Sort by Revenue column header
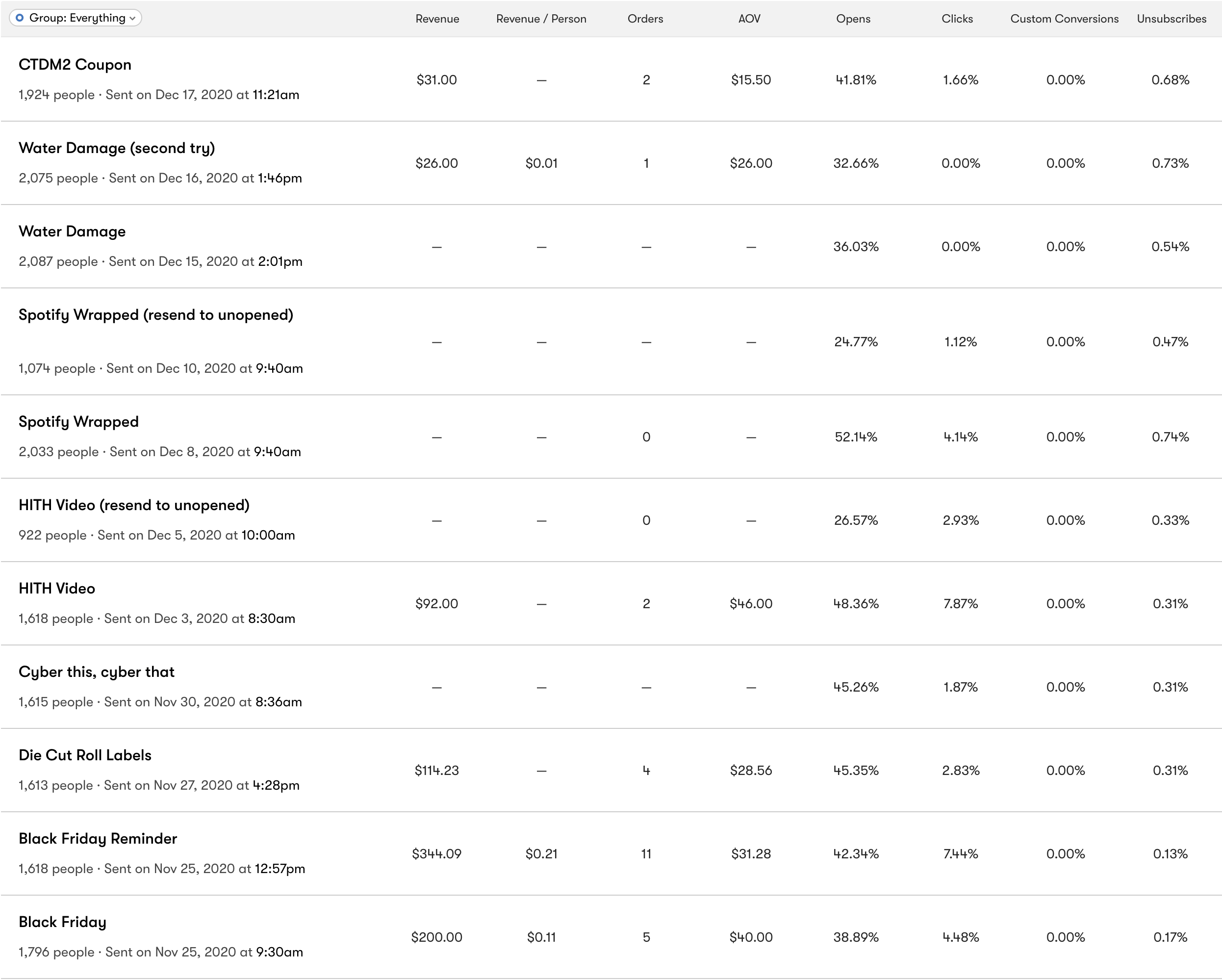 [437, 19]
